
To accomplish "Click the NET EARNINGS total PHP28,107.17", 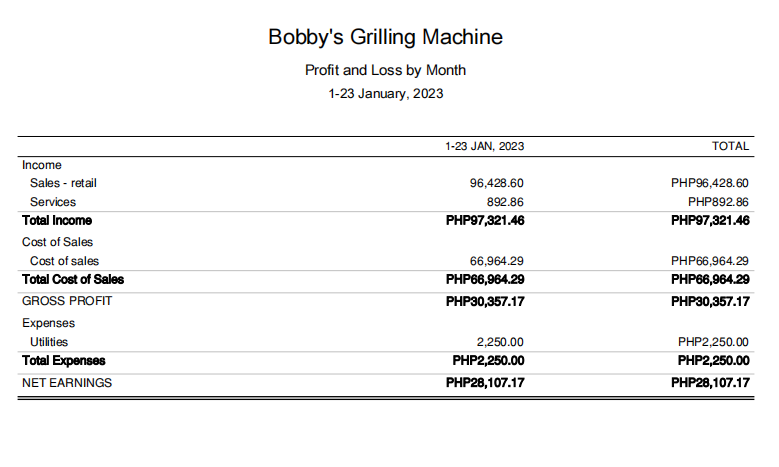I will pos(710,382).
